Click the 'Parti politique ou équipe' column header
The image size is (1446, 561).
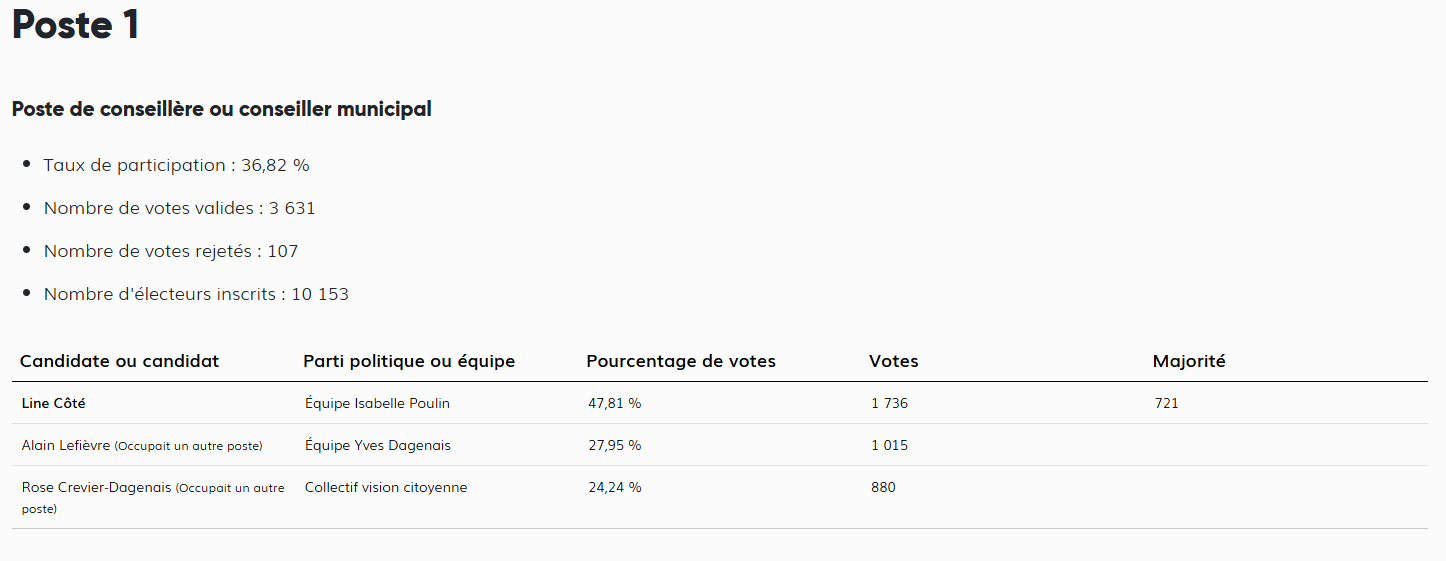(409, 361)
